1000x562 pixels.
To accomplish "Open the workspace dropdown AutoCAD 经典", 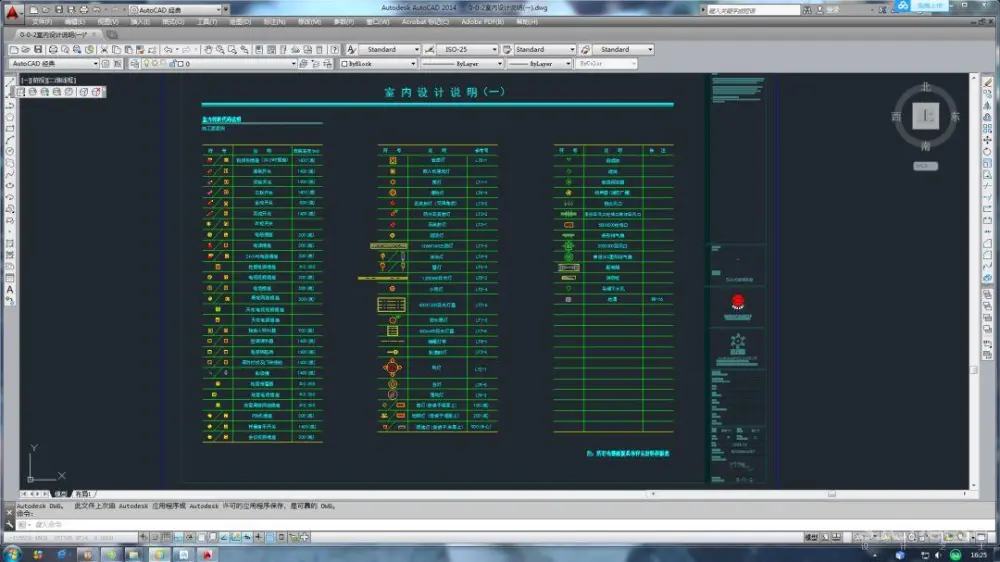I will 62,64.
